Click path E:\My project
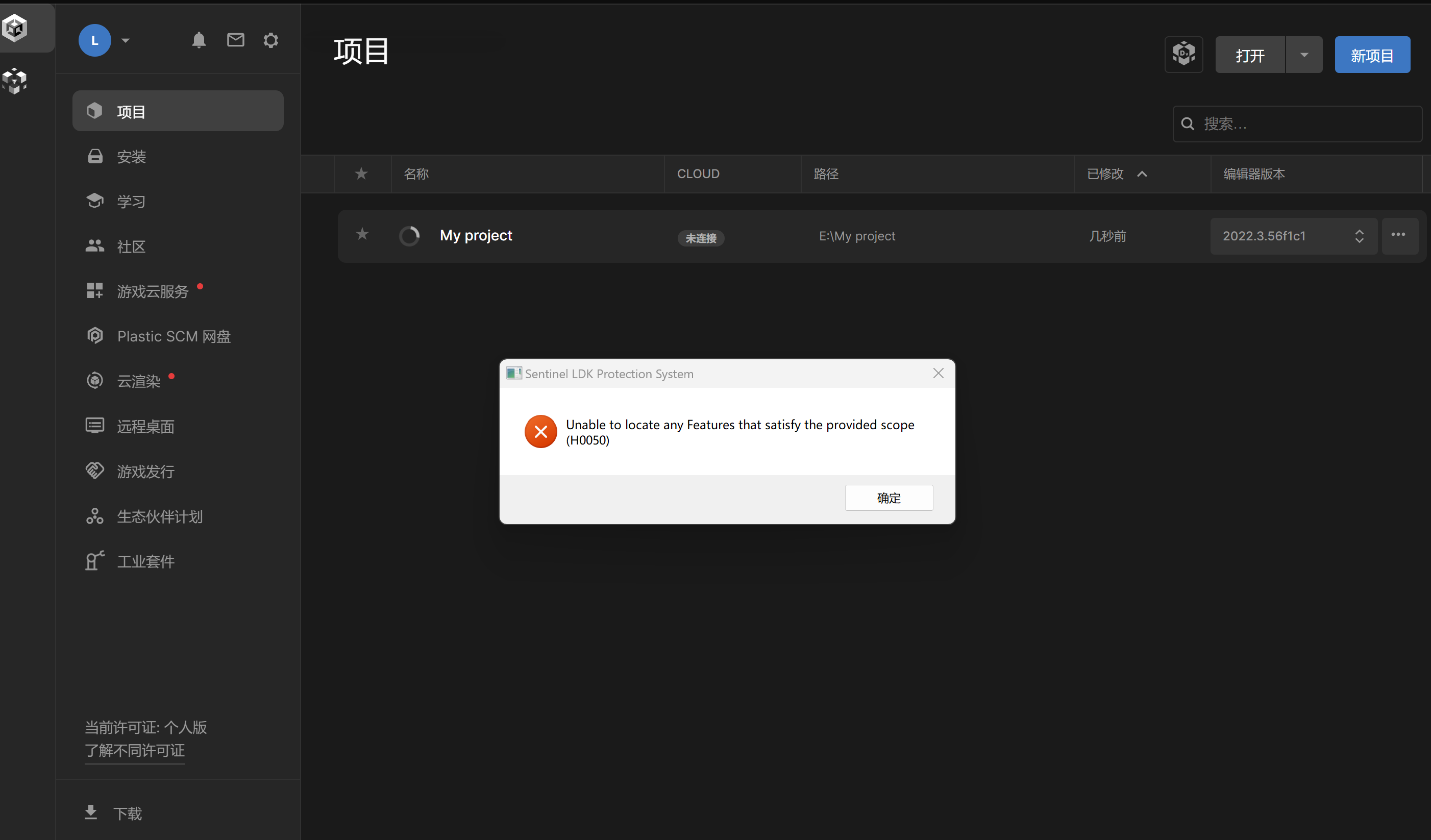 [x=857, y=236]
